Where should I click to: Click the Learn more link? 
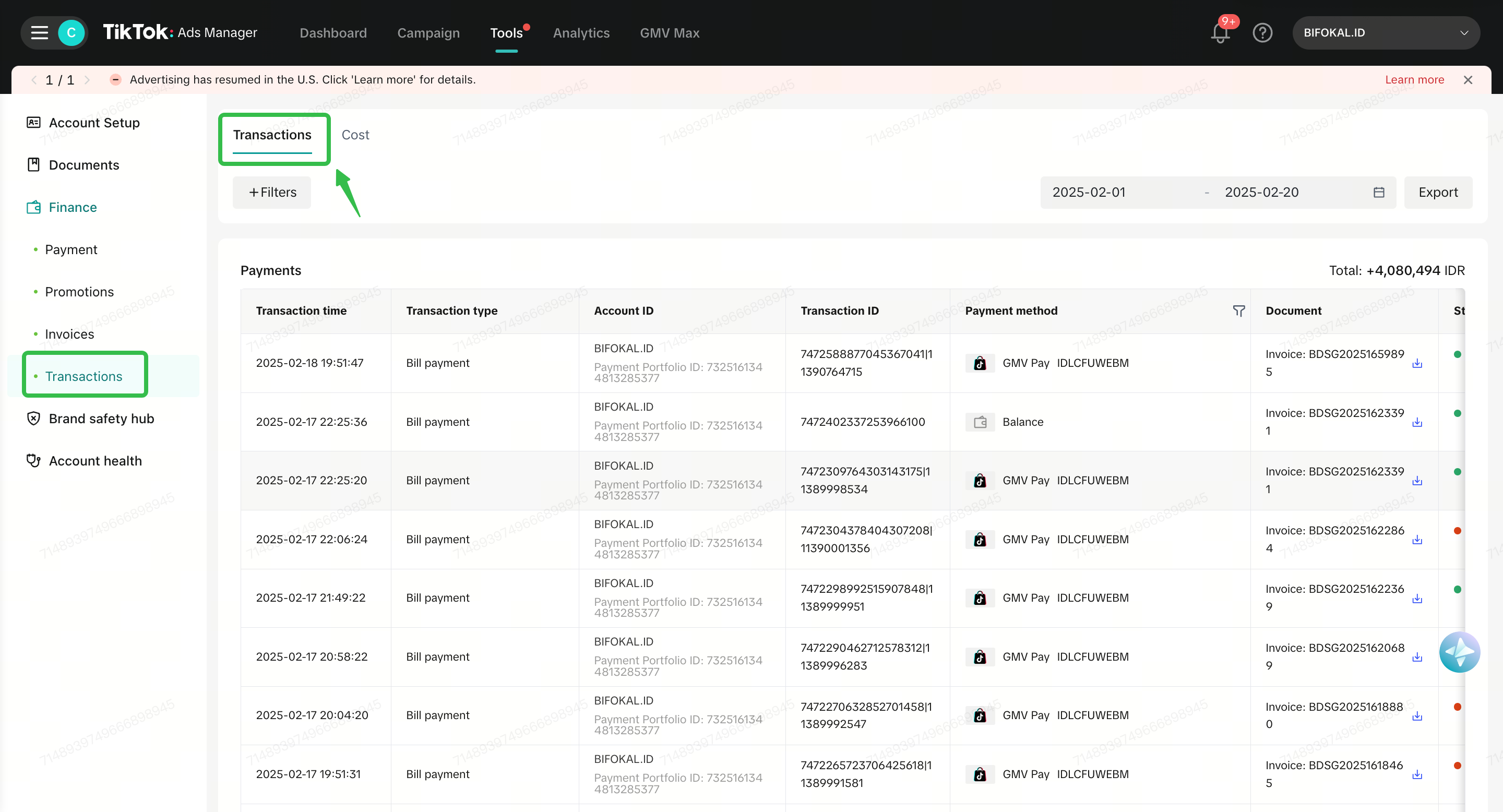1414,80
